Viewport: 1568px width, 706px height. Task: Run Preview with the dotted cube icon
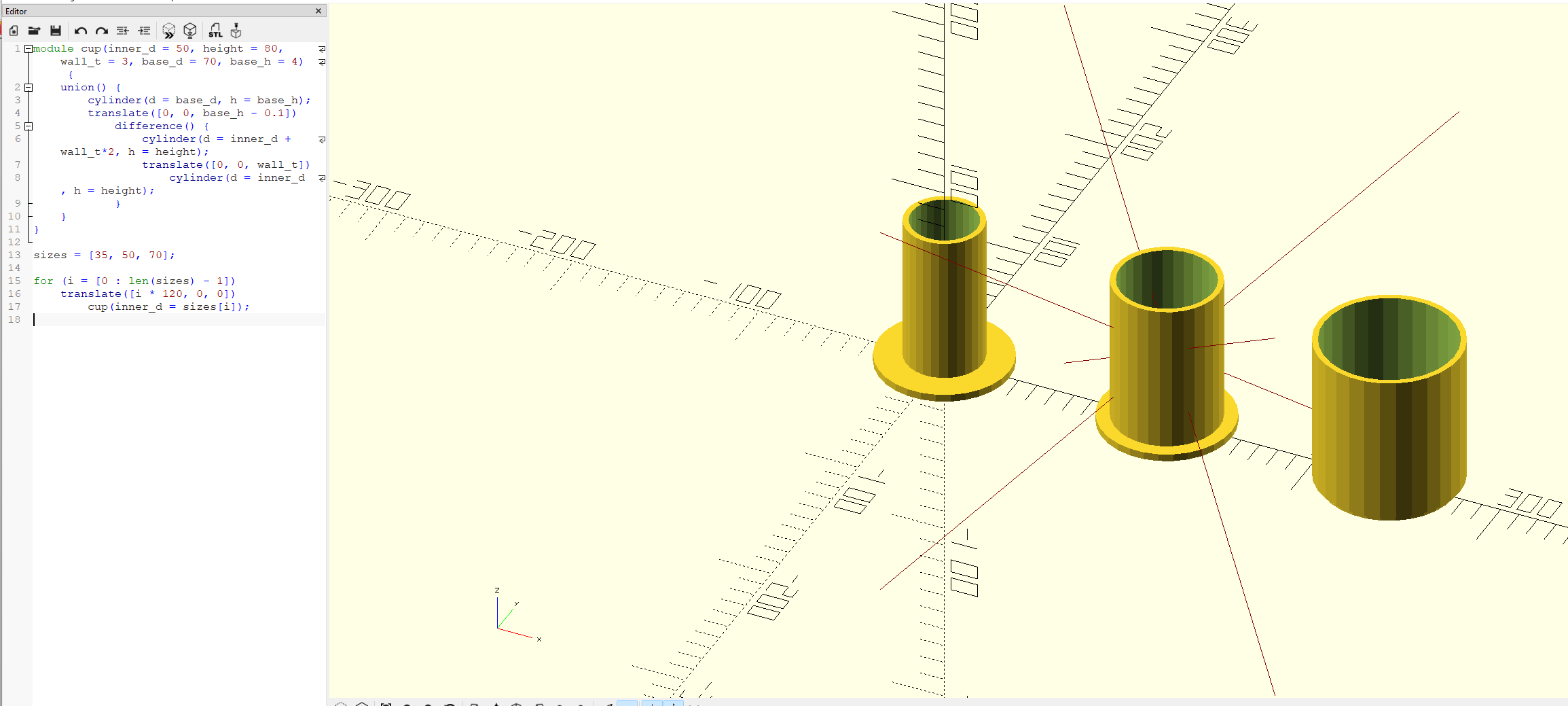[x=168, y=31]
